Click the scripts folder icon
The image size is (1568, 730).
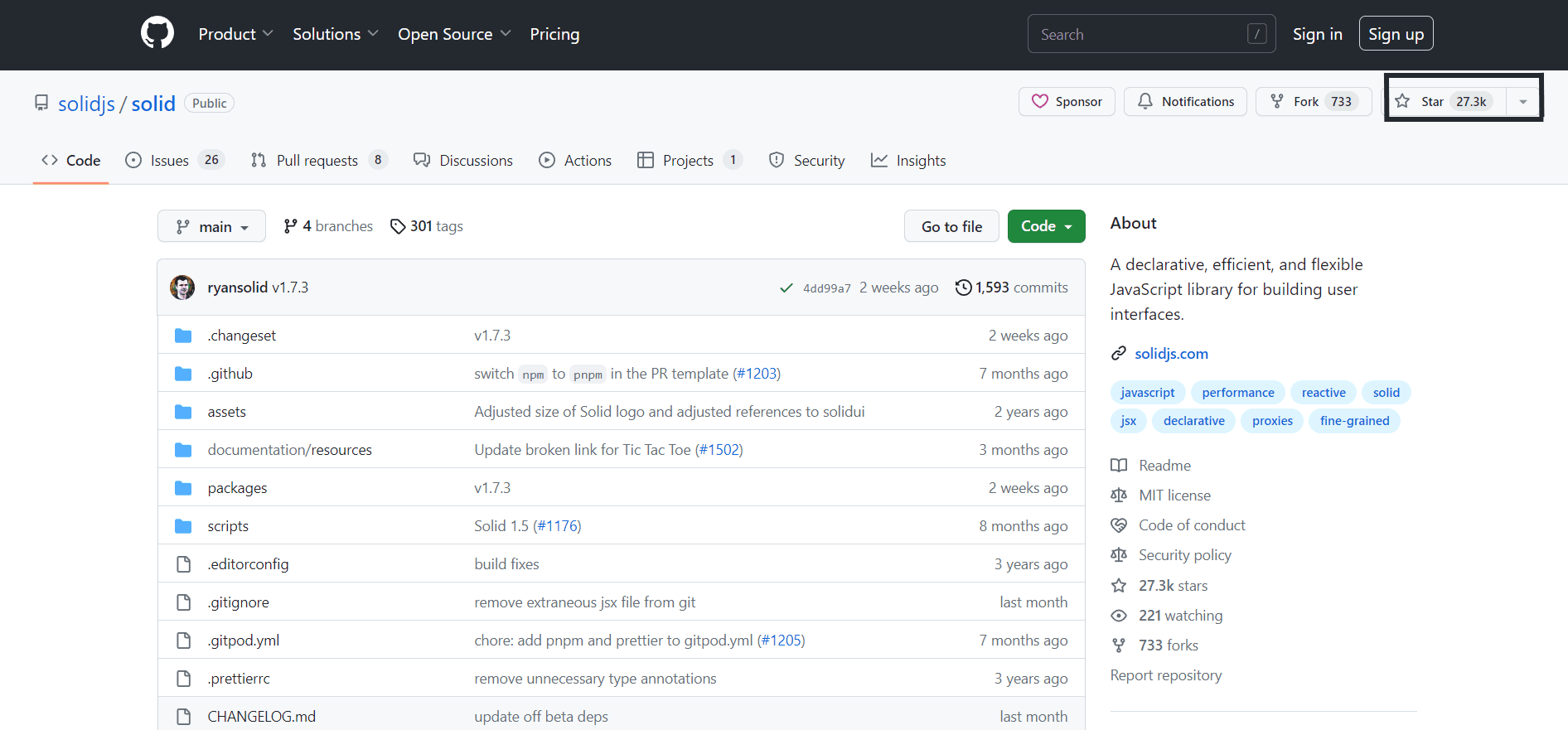[x=183, y=526]
